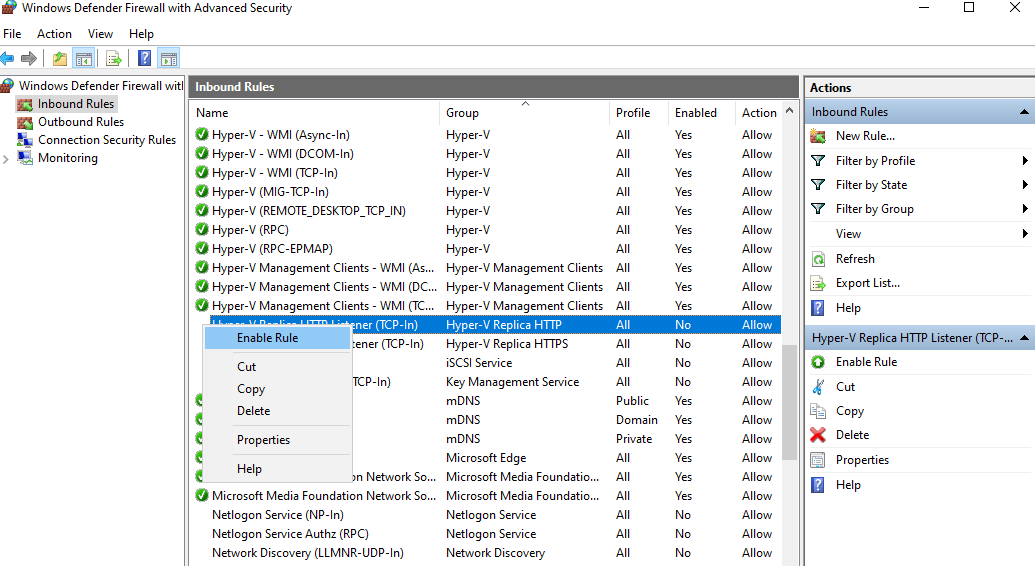This screenshot has height=566, width=1035.
Task: Click the New Rule icon in Actions pane
Action: [x=818, y=136]
